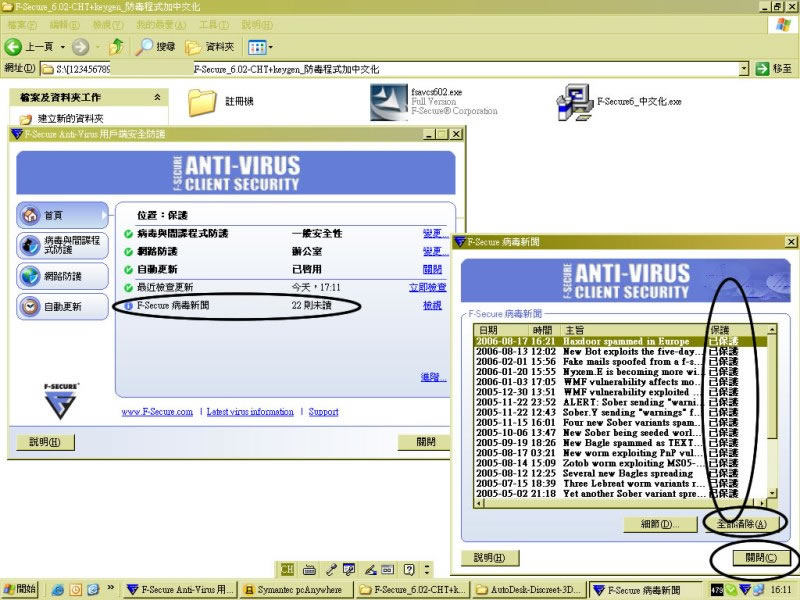Image resolution: width=800 pixels, height=600 pixels.
Task: Select the 'Nyxem.E is becoming more' news row
Action: 620,371
